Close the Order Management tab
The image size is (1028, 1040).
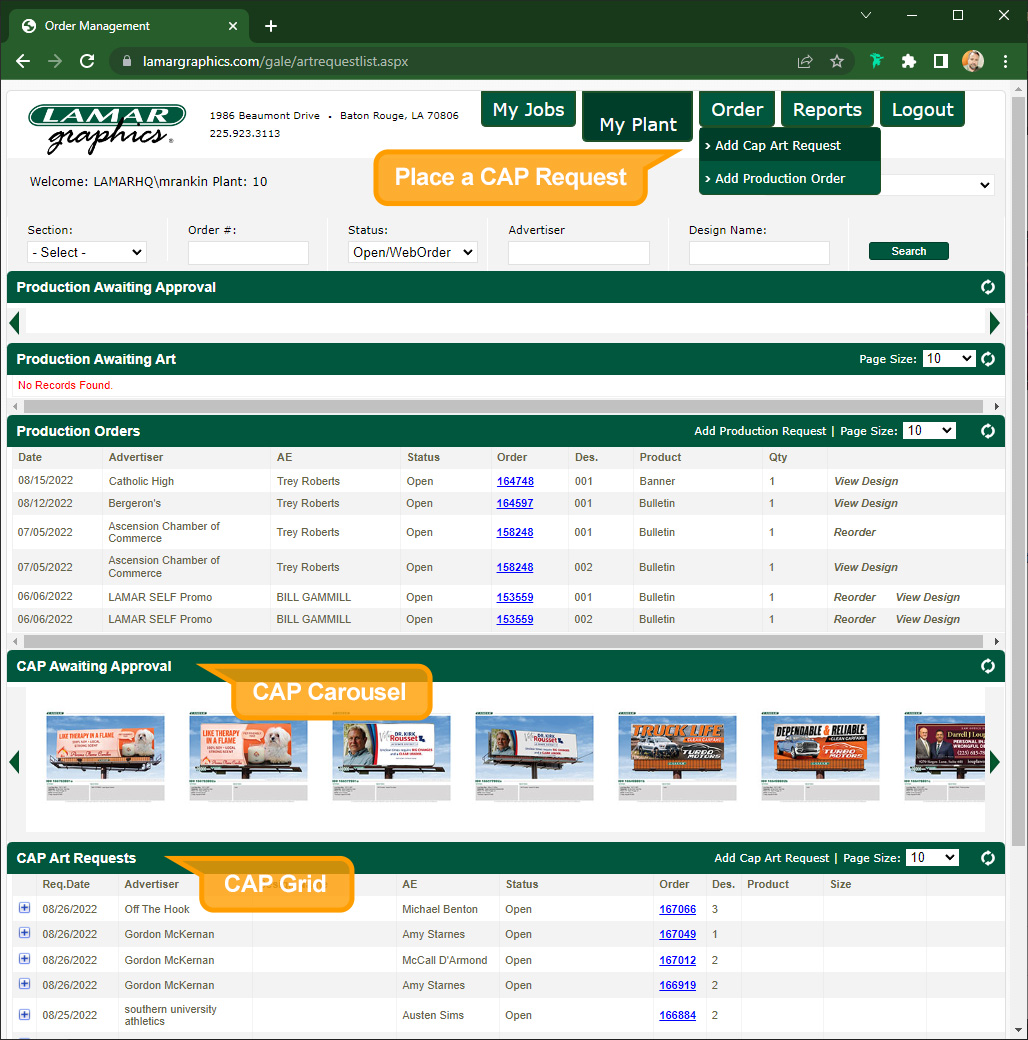point(233,26)
